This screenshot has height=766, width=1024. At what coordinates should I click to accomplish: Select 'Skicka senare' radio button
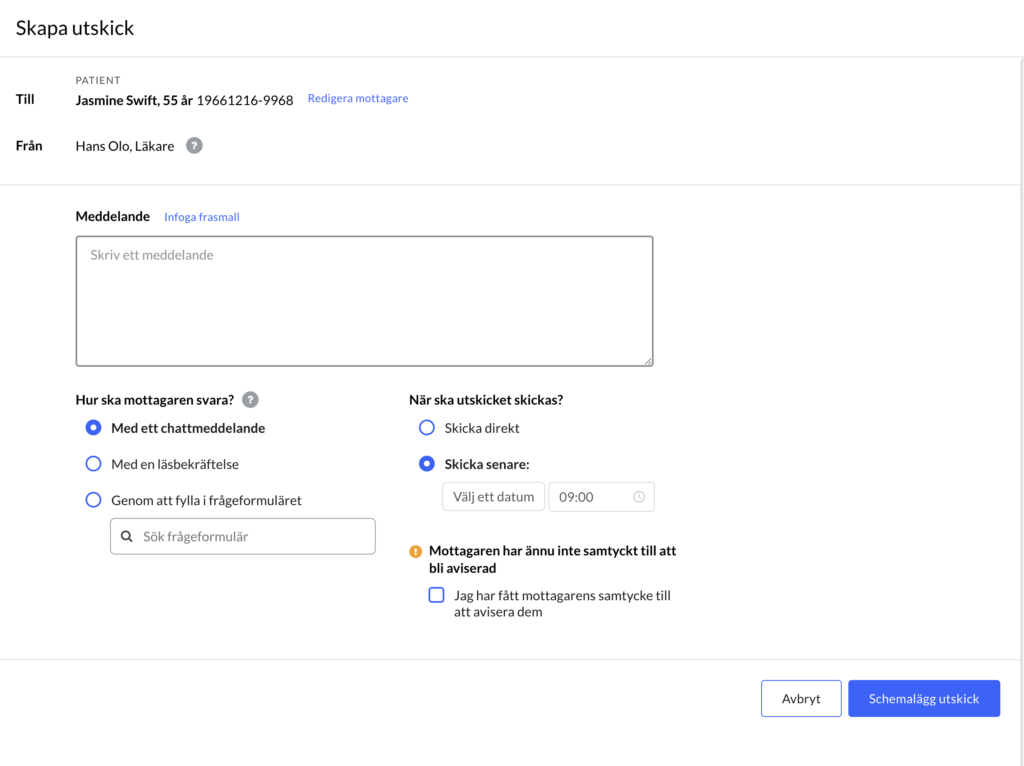pyautogui.click(x=426, y=464)
